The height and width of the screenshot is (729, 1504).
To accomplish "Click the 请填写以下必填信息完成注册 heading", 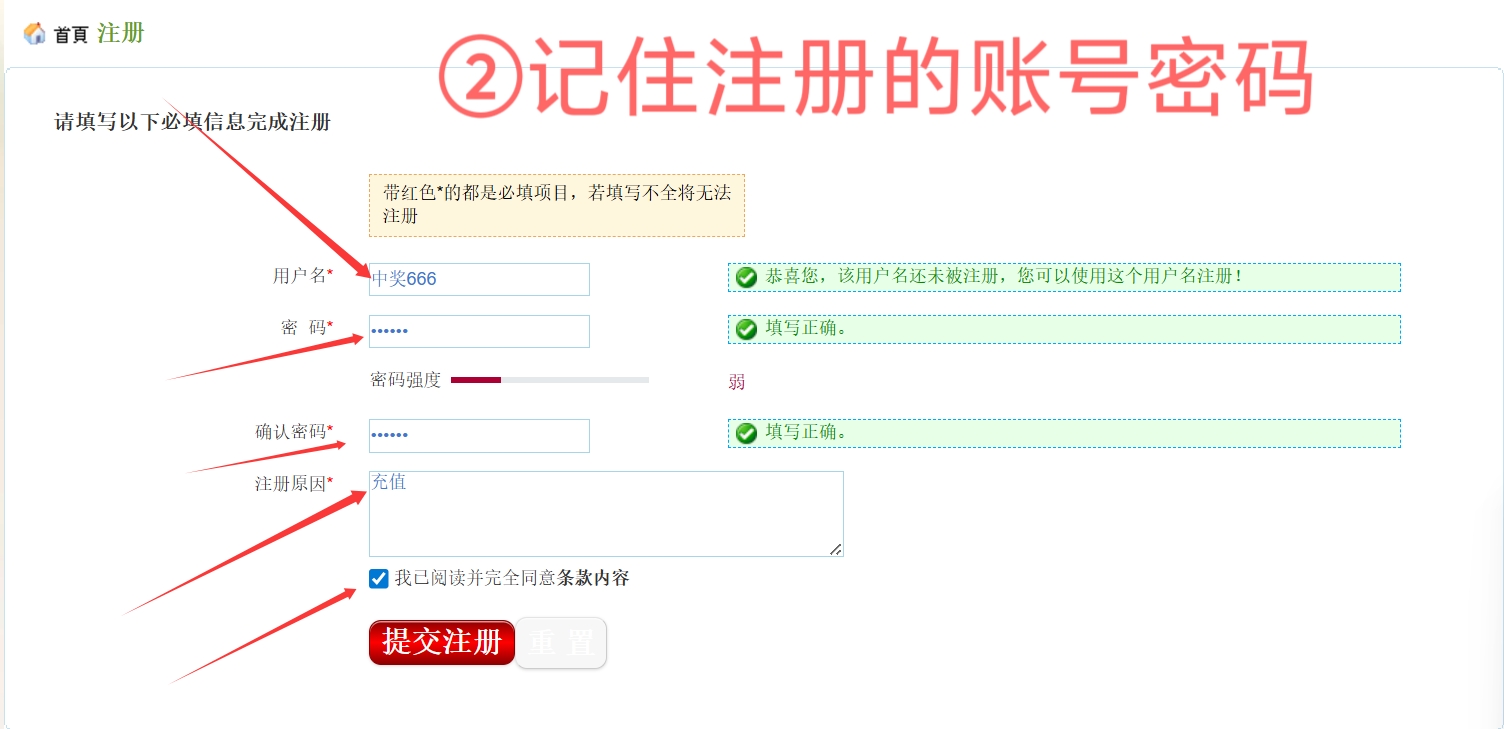I will [x=192, y=123].
